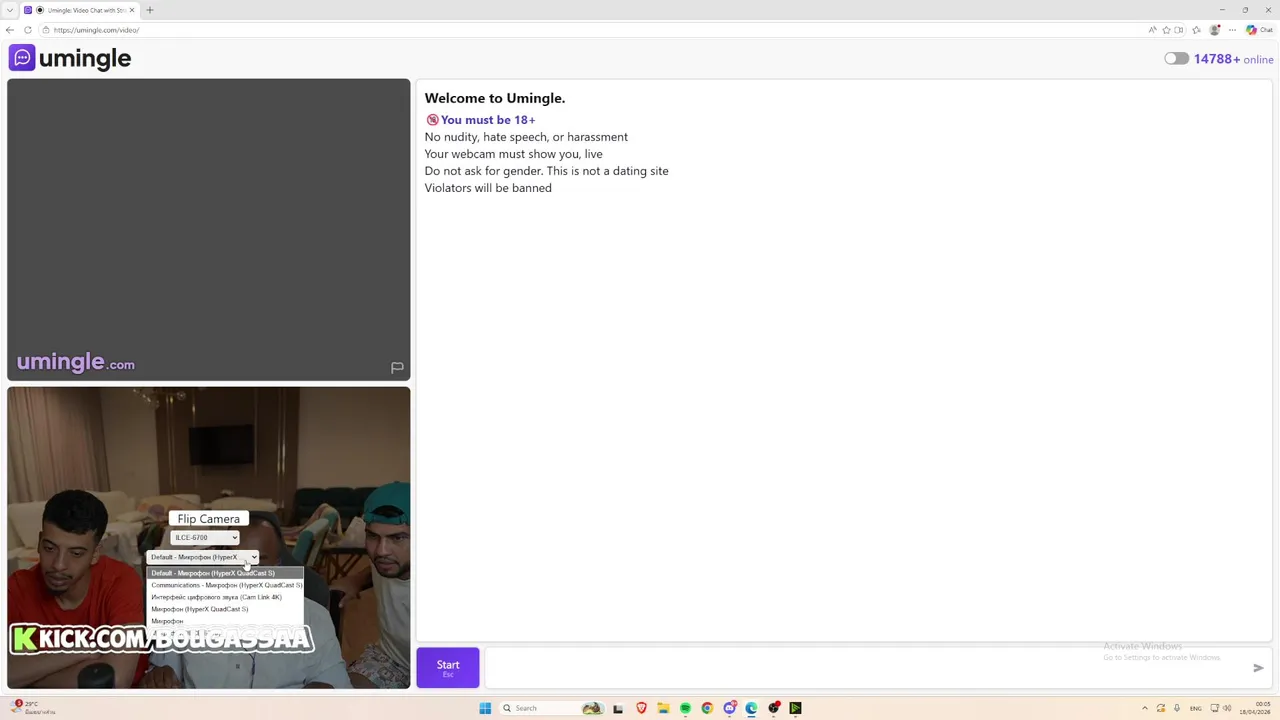Click the camera indicator icon in address bar
Image resolution: width=1280 pixels, height=720 pixels.
[1179, 30]
